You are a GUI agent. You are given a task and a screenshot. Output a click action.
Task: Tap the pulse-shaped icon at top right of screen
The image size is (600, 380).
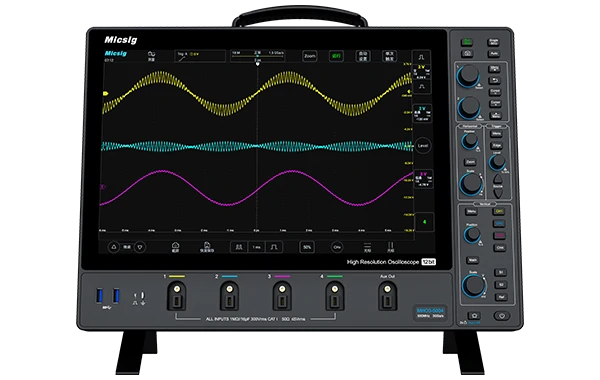point(421,57)
